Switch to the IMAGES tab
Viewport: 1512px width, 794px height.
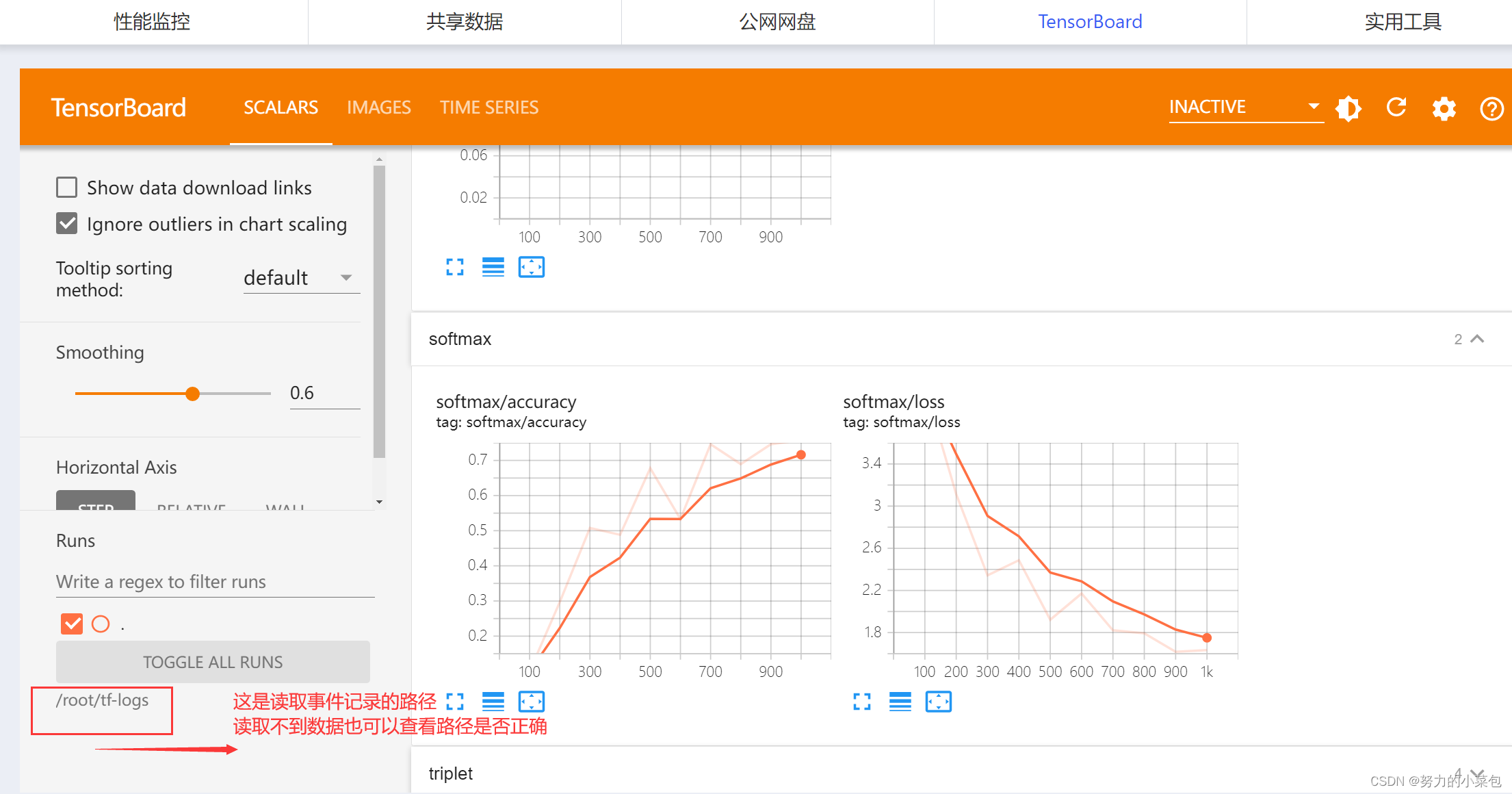[379, 107]
